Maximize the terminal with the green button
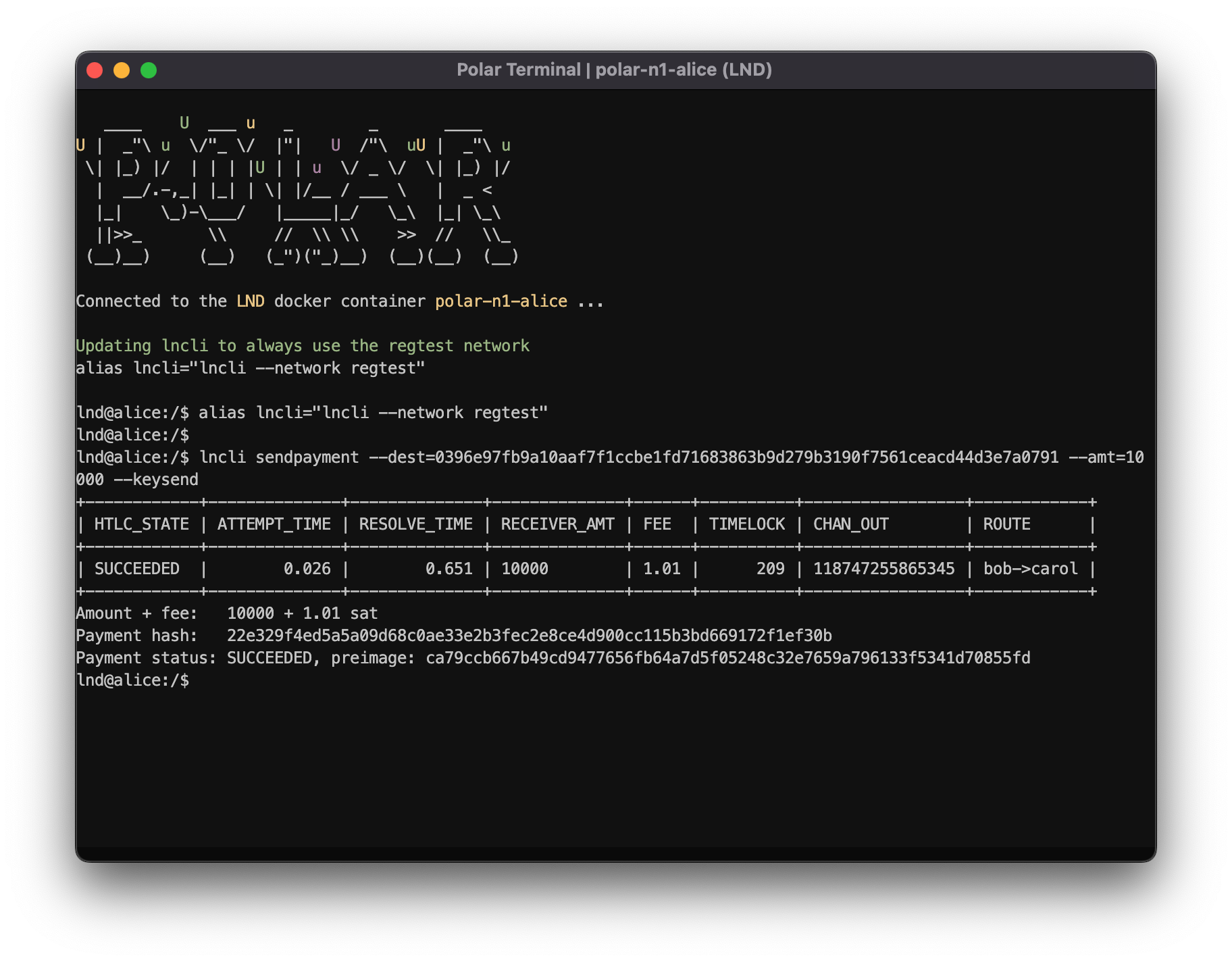Image resolution: width=1232 pixels, height=962 pixels. tap(149, 70)
